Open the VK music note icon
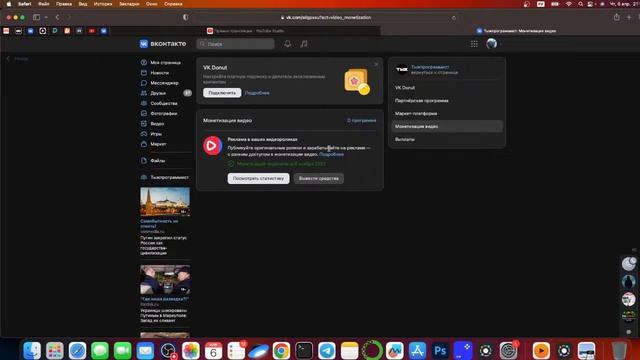This screenshot has width=640, height=360. click(x=304, y=44)
